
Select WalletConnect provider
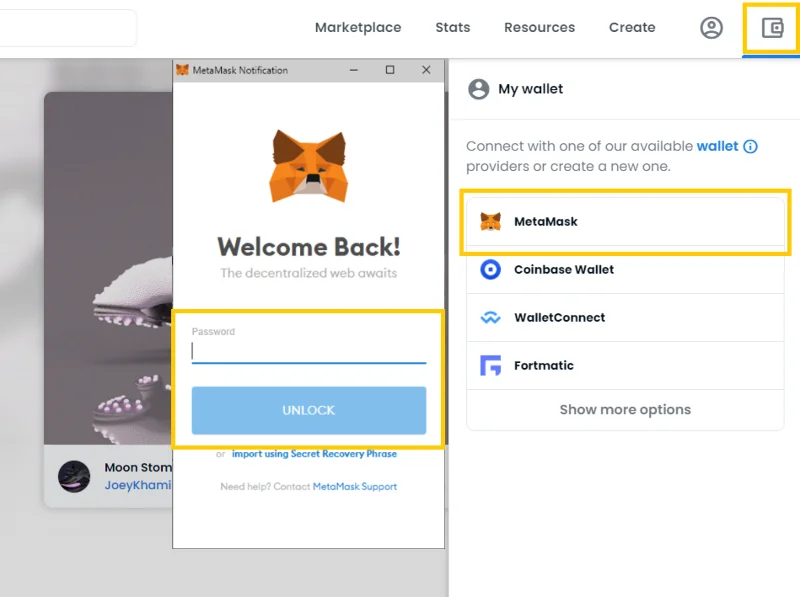(x=625, y=317)
